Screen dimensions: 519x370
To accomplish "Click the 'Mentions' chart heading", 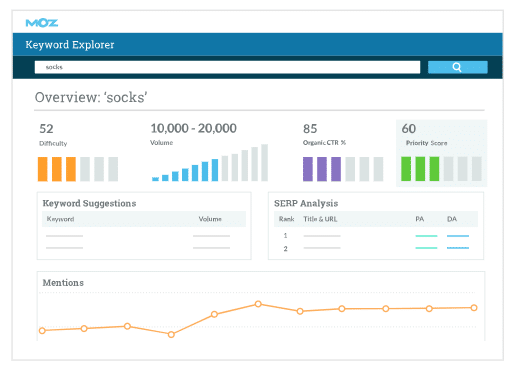I will (x=63, y=283).
